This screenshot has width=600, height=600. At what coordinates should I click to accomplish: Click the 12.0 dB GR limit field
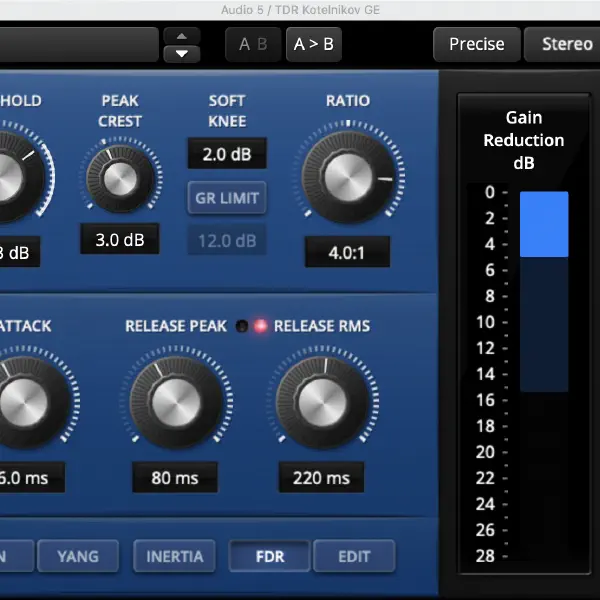226,240
